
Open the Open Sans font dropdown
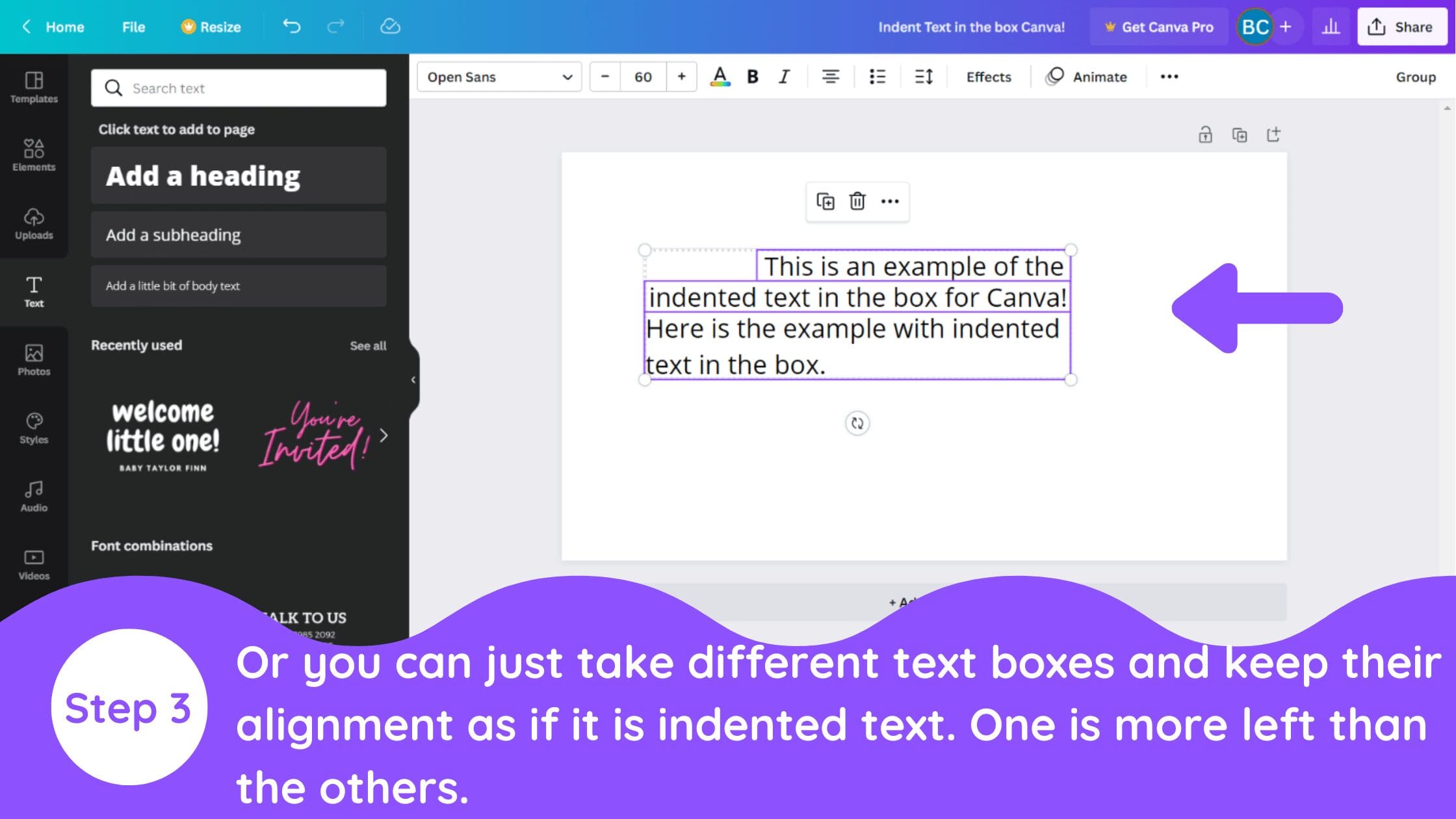(499, 77)
